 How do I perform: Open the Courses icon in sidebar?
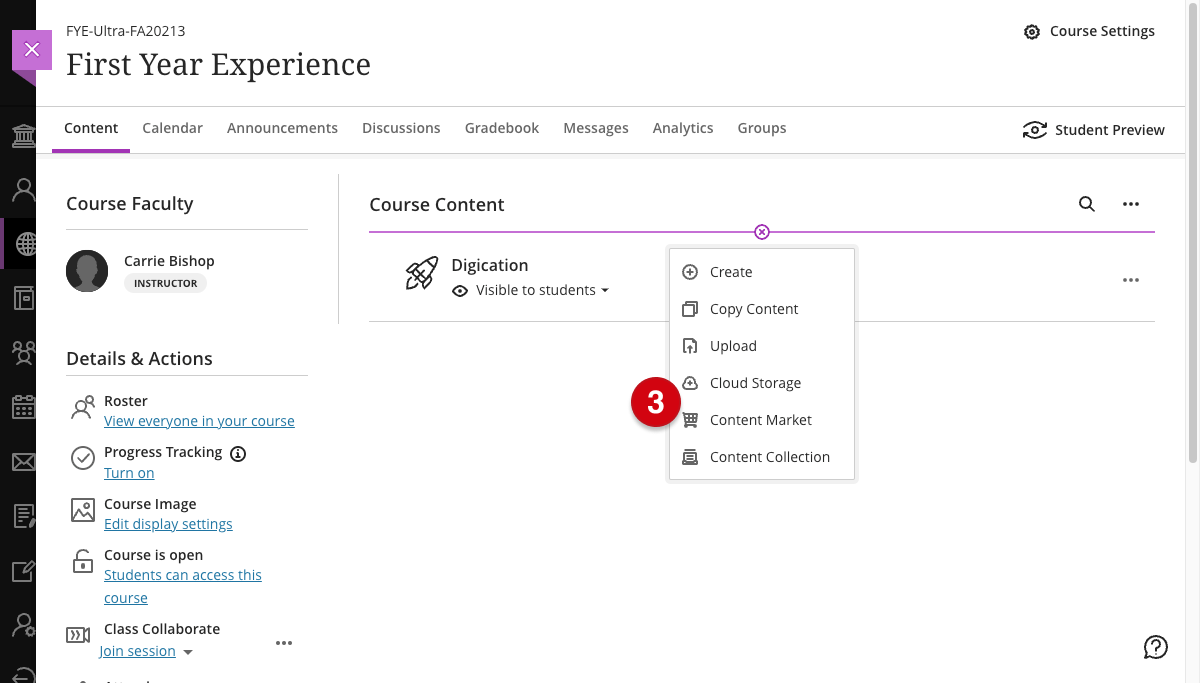[24, 298]
